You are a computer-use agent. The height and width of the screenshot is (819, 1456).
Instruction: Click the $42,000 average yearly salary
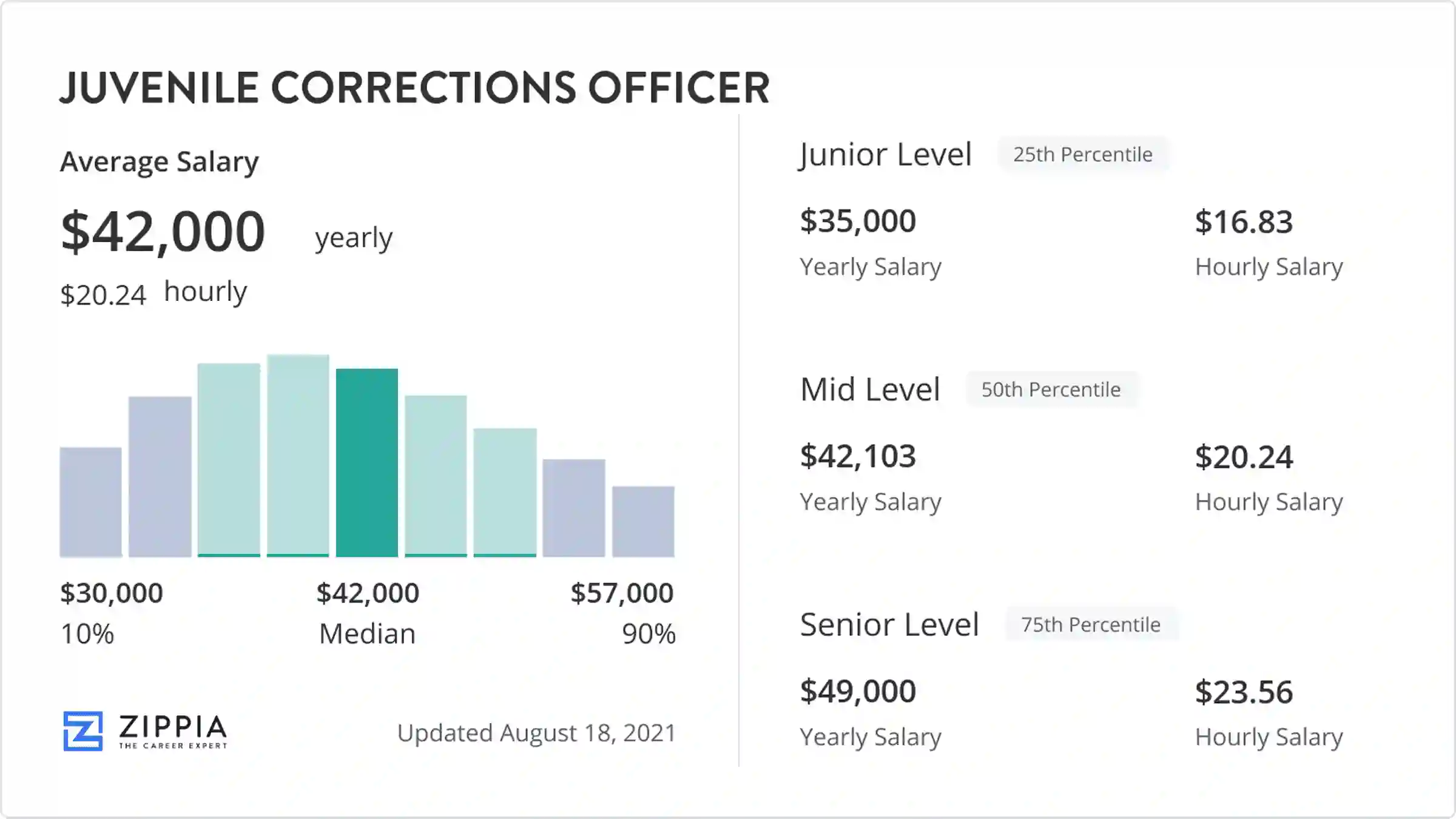(x=163, y=232)
